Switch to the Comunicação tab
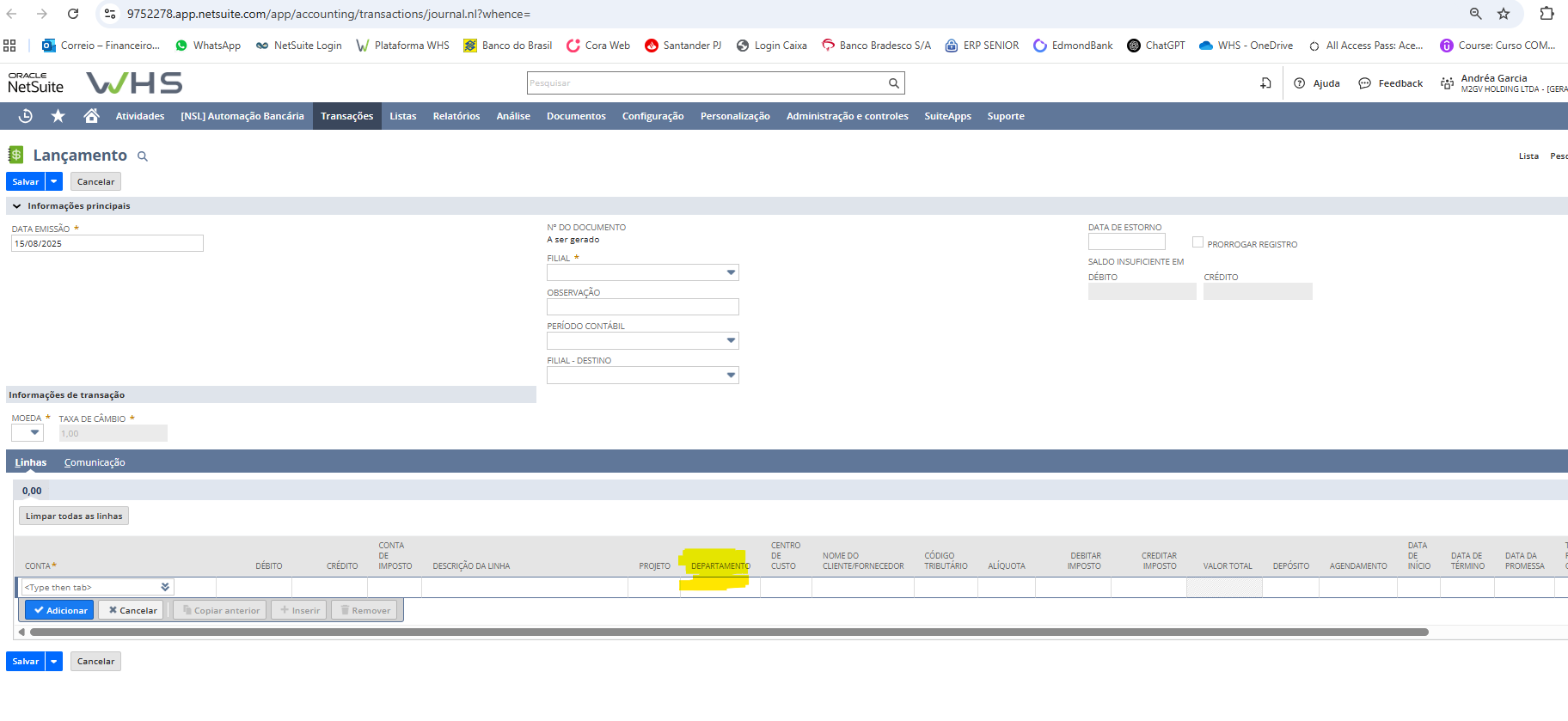Viewport: 1568px width, 721px height. coord(95,462)
